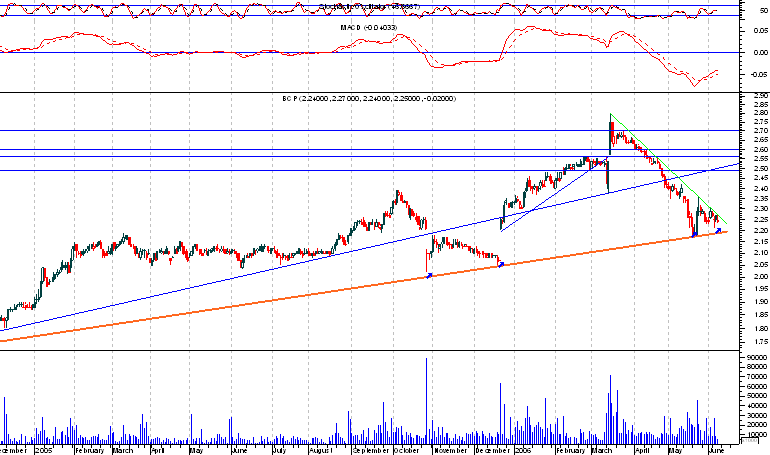Image resolution: width=770 pixels, height=455 pixels.
Task: Click the 50000 volume axis label
Action: pos(756,396)
